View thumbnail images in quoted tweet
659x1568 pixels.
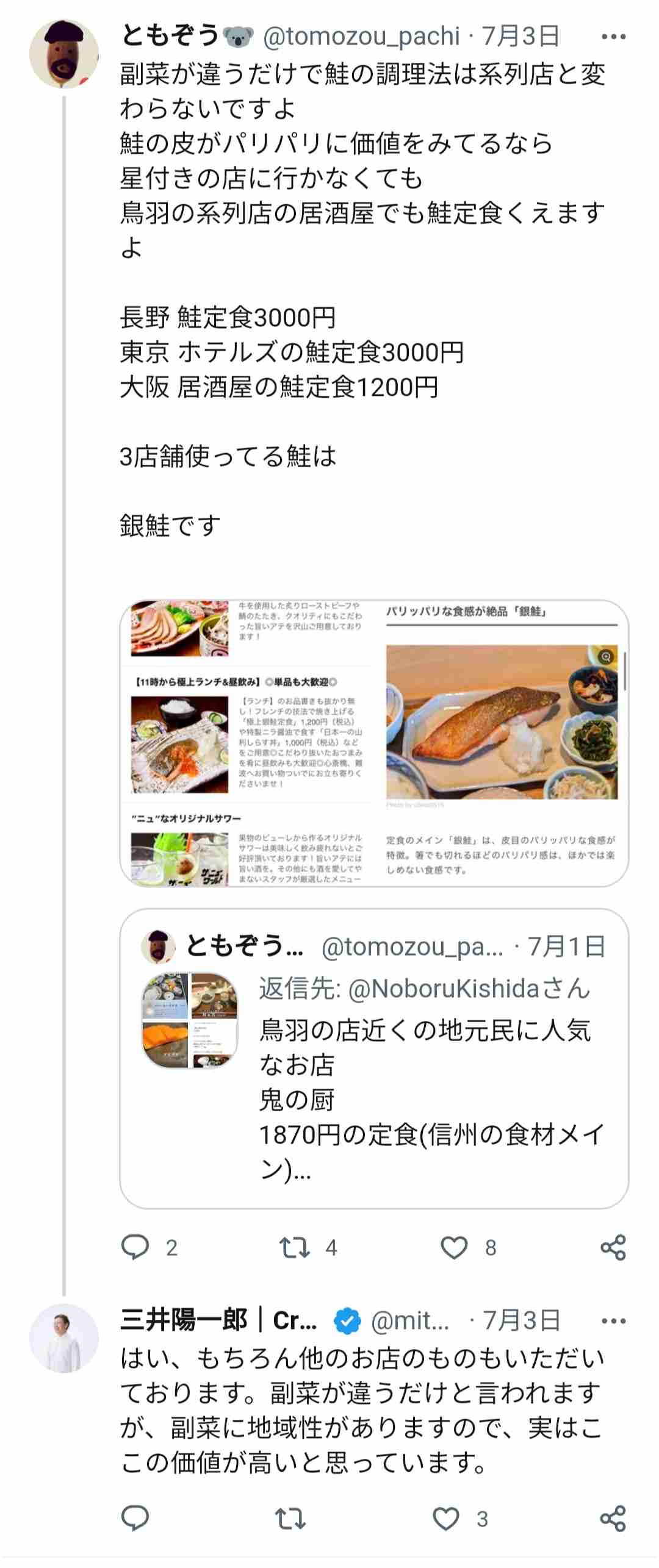coord(190,1020)
